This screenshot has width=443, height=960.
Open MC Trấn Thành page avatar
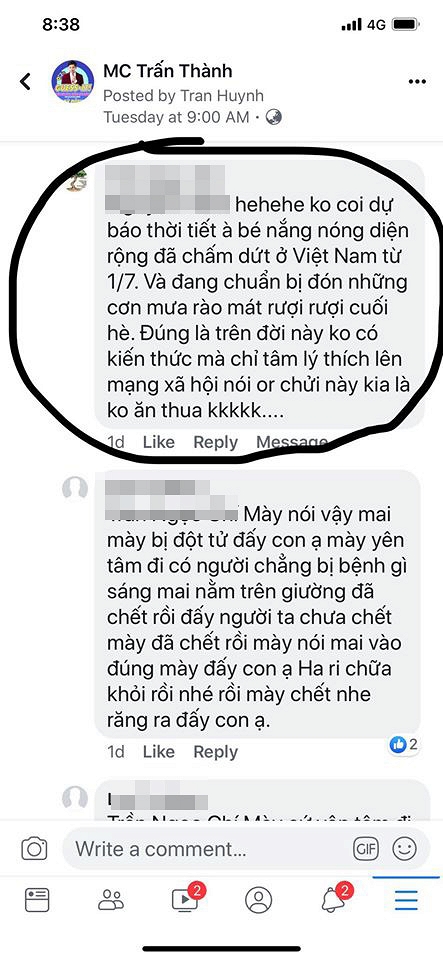73,81
